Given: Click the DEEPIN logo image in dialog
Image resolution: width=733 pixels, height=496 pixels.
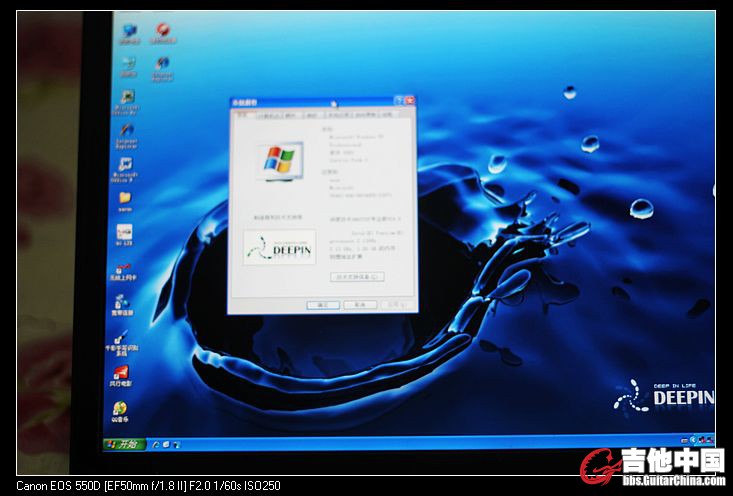Looking at the screenshot, I should click(x=279, y=247).
